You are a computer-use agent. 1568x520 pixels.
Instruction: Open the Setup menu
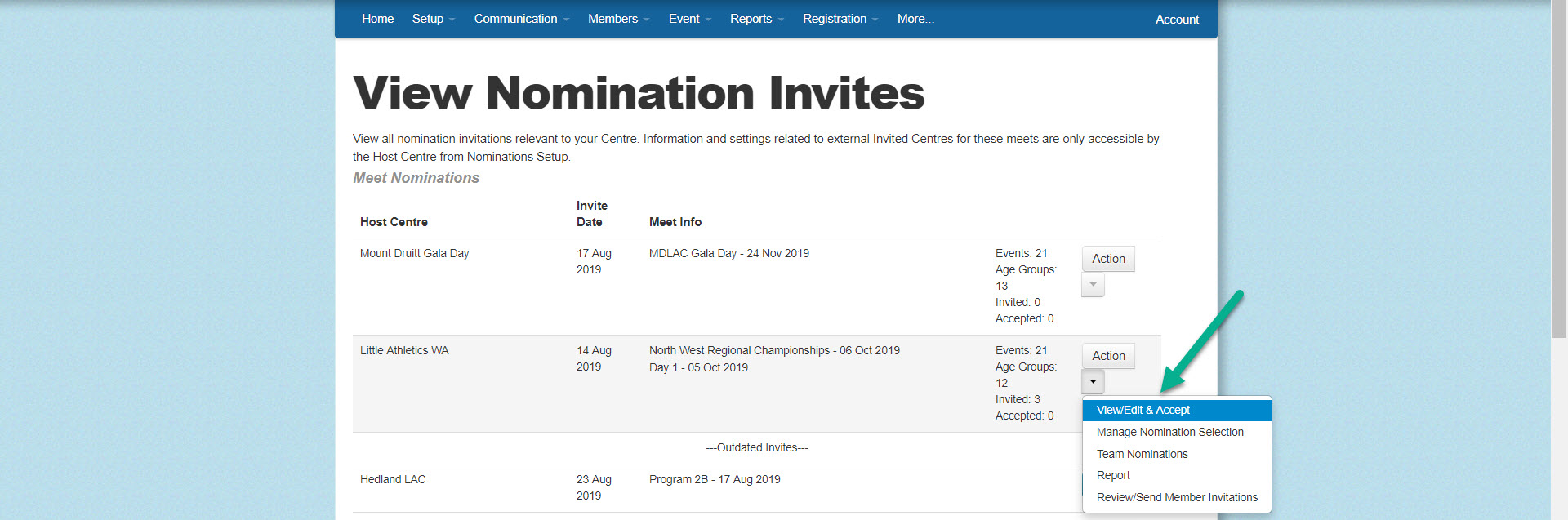433,19
